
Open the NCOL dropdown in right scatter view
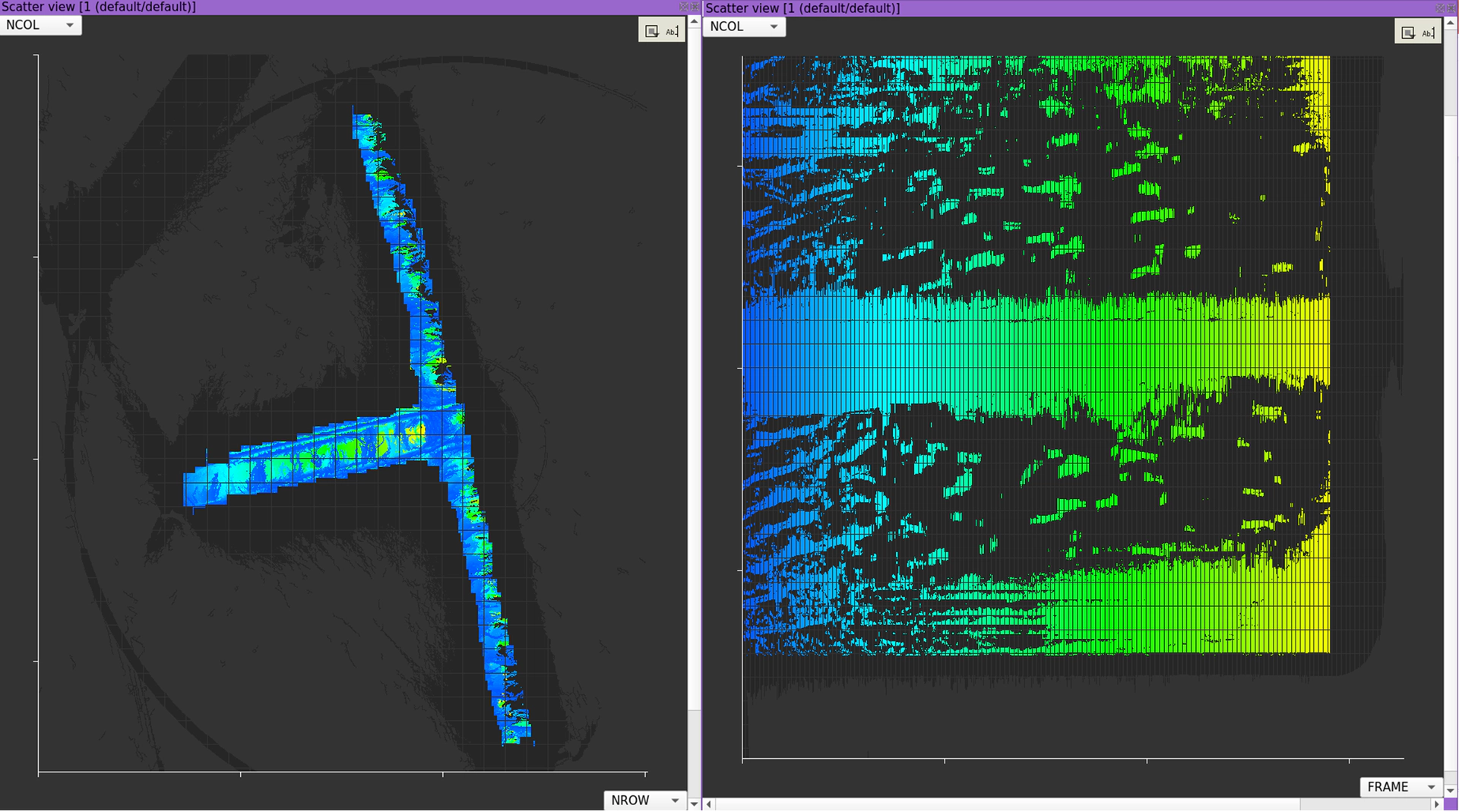click(744, 27)
